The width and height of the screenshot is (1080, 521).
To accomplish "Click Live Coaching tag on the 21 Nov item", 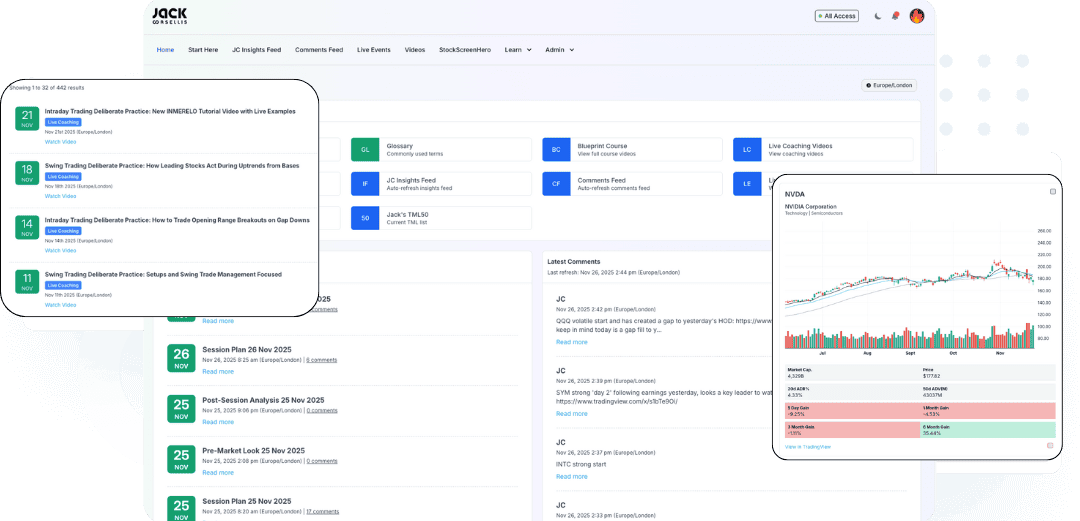I will [x=63, y=122].
